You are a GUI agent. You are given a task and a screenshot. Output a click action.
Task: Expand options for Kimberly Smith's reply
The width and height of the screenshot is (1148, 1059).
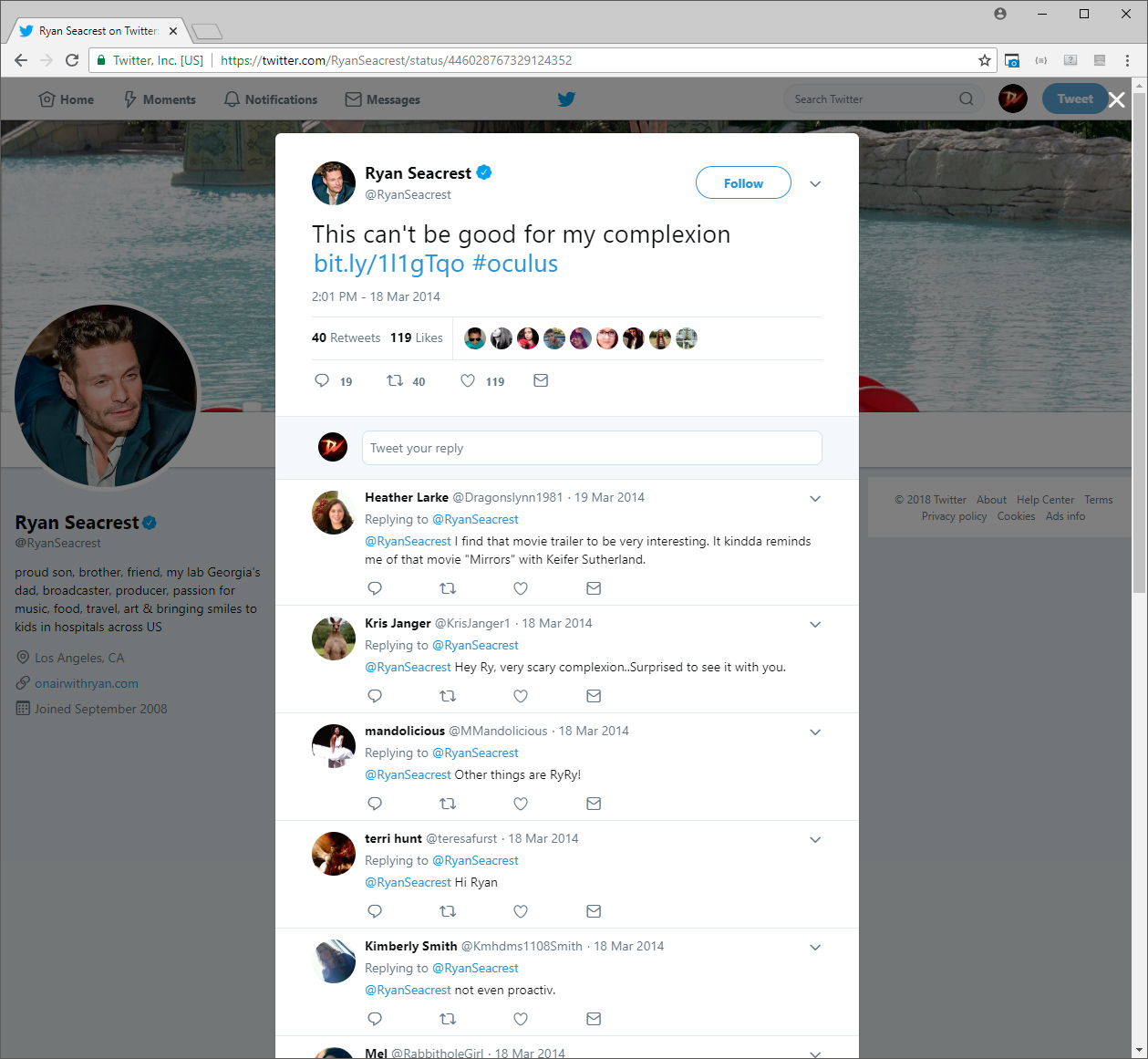coord(815,947)
